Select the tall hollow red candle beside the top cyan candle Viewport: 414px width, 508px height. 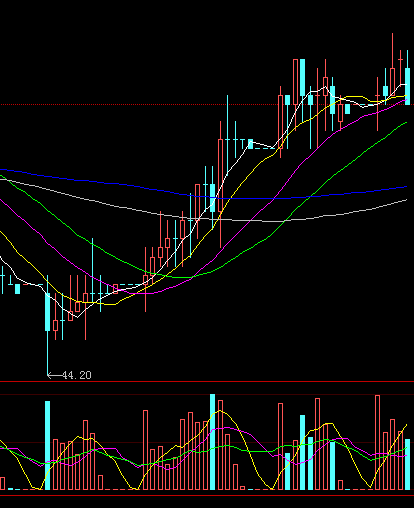tap(295, 82)
